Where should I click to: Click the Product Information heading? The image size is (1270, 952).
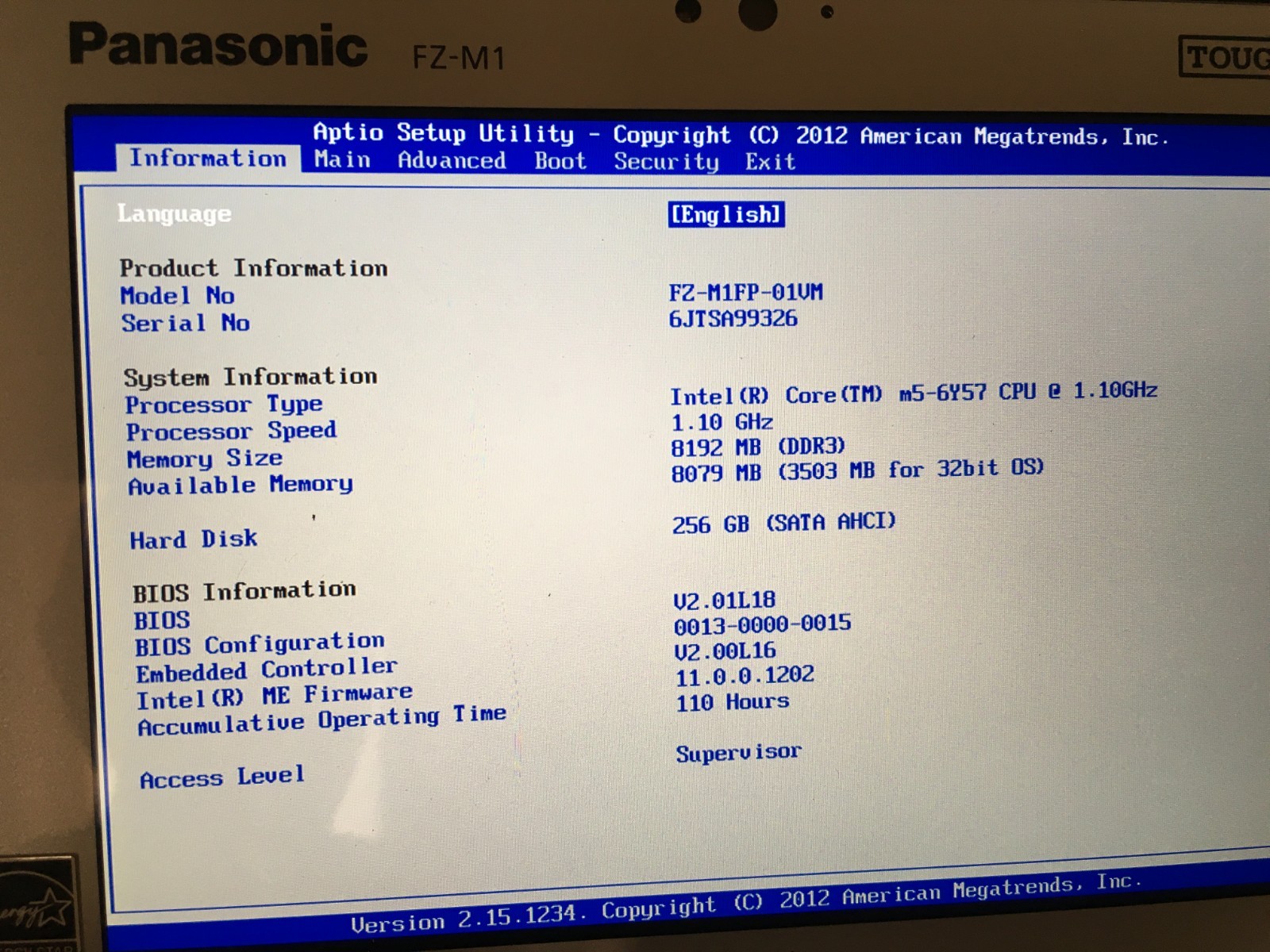tap(254, 268)
